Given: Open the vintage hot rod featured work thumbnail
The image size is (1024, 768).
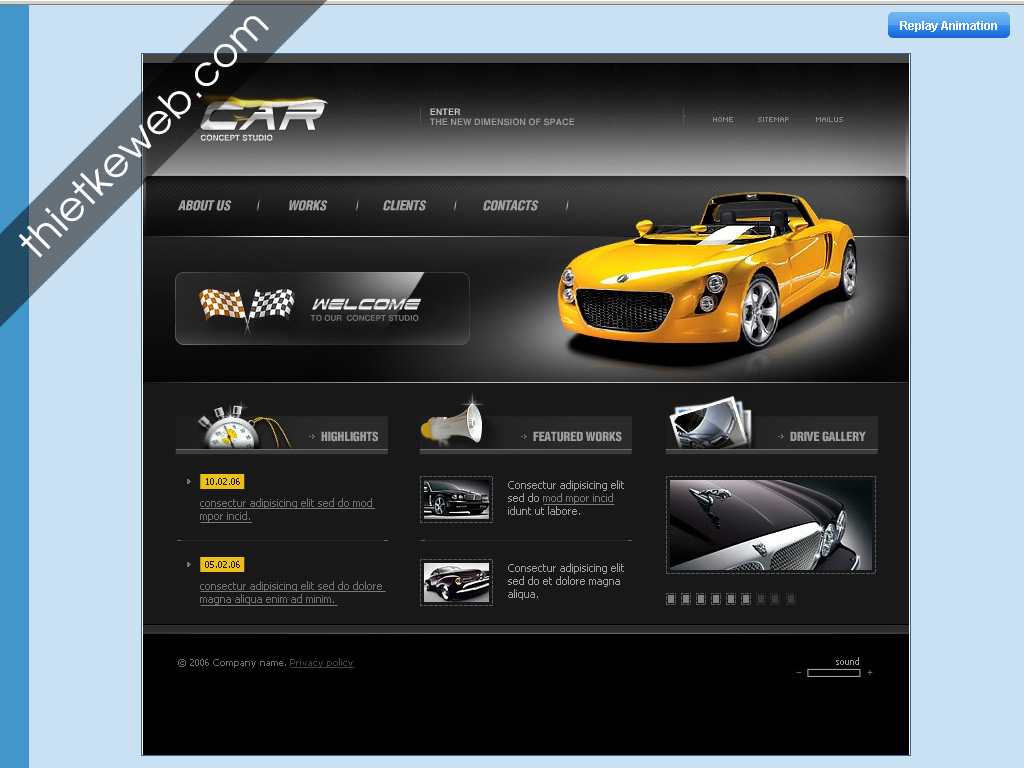Looking at the screenshot, I should (456, 583).
